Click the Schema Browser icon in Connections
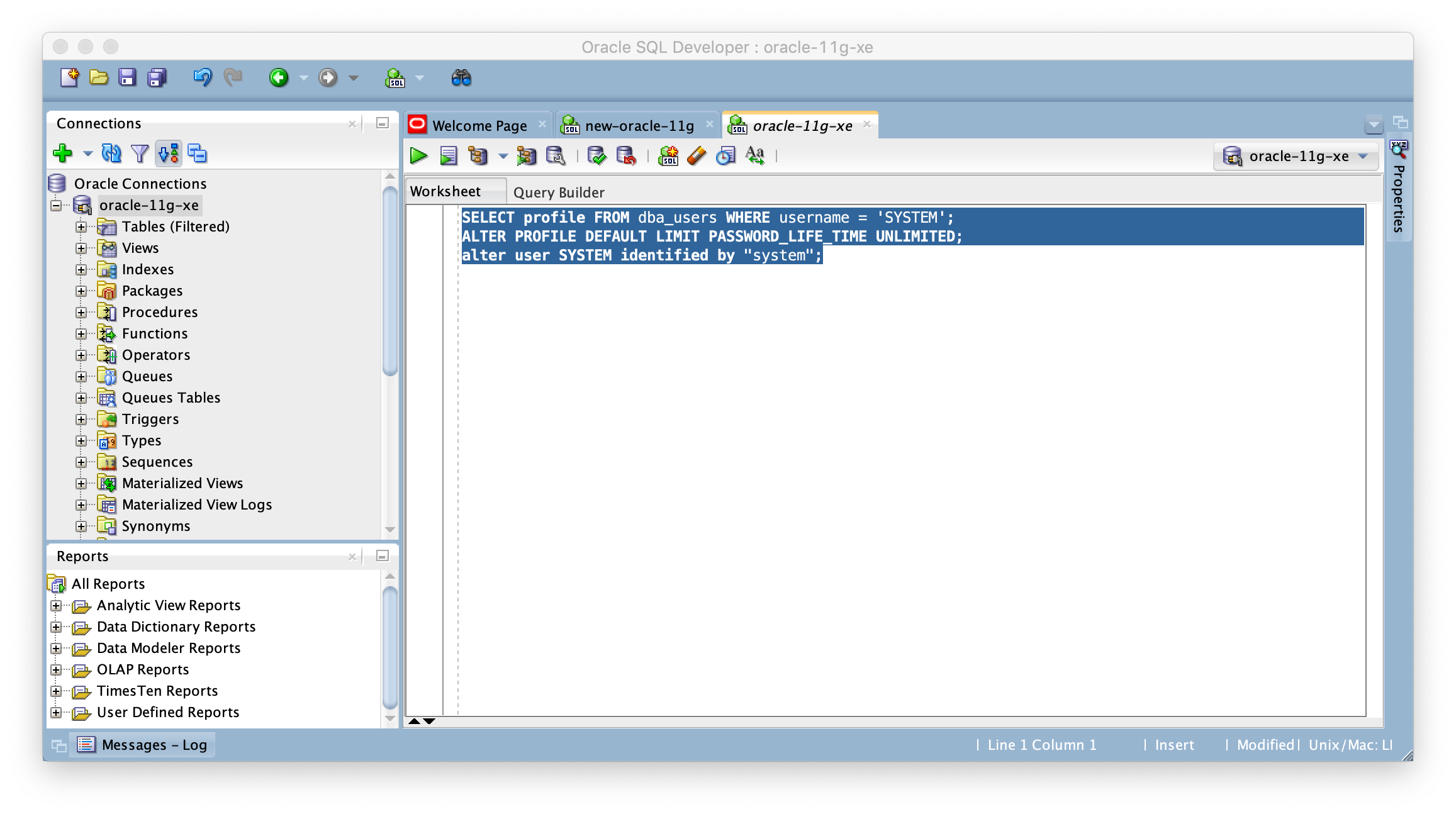The image size is (1456, 814). [169, 153]
